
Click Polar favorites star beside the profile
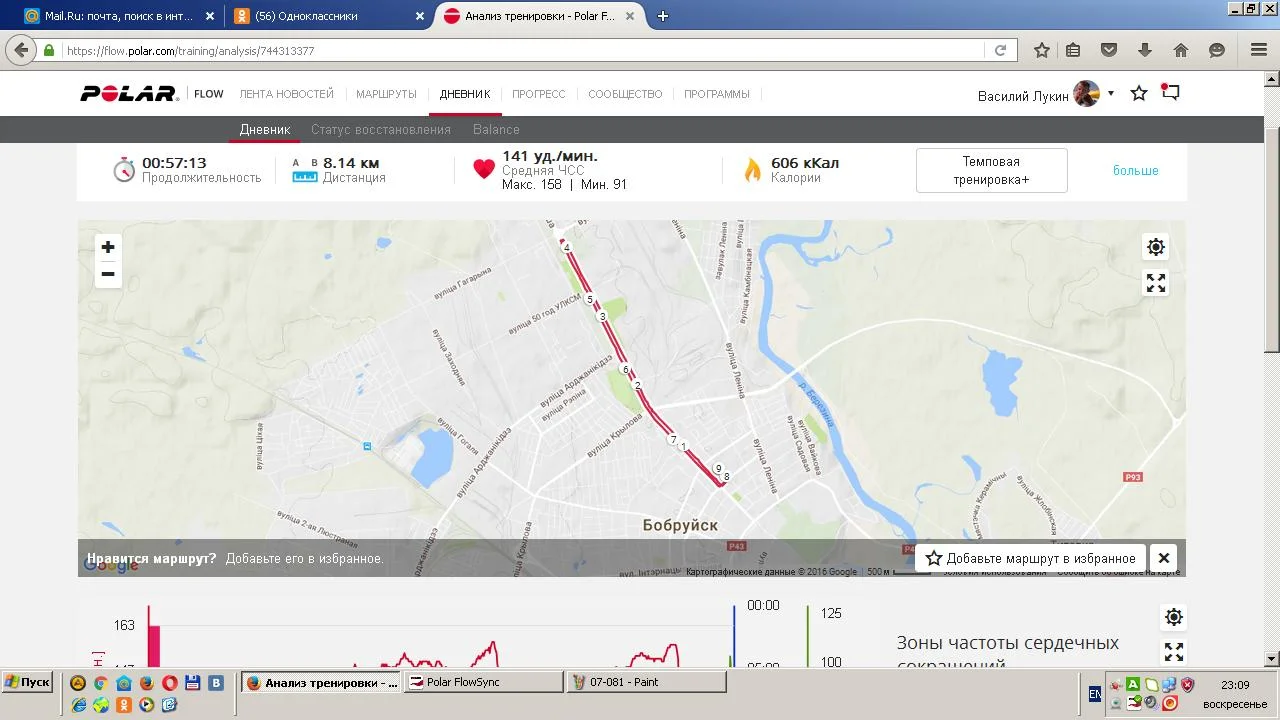click(x=1139, y=93)
